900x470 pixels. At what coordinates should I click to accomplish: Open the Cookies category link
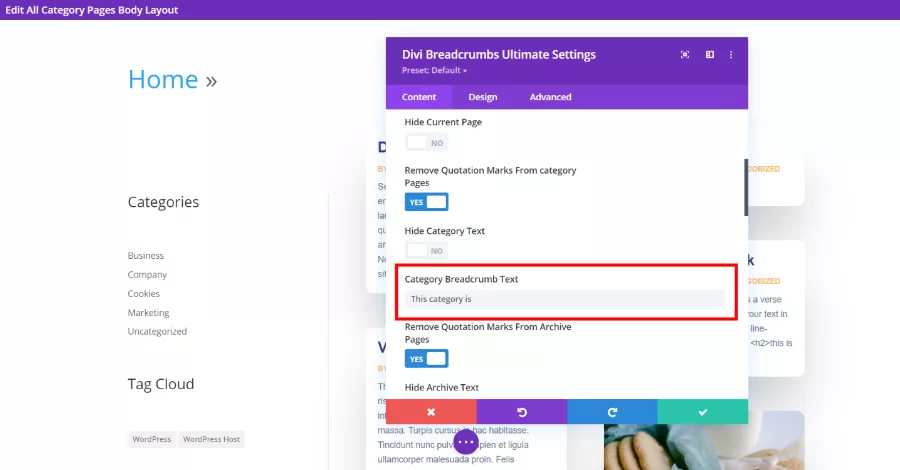pos(143,293)
